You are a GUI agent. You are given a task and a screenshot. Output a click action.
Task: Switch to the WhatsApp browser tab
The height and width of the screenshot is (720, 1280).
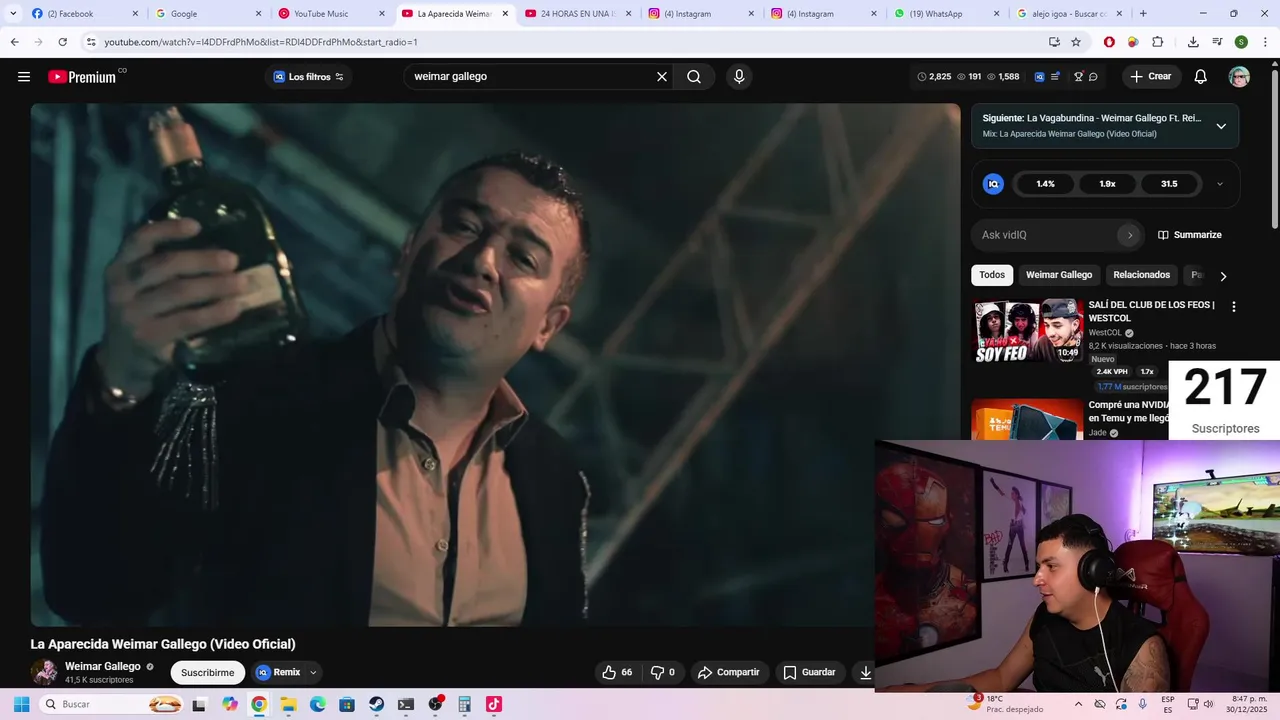(x=947, y=13)
